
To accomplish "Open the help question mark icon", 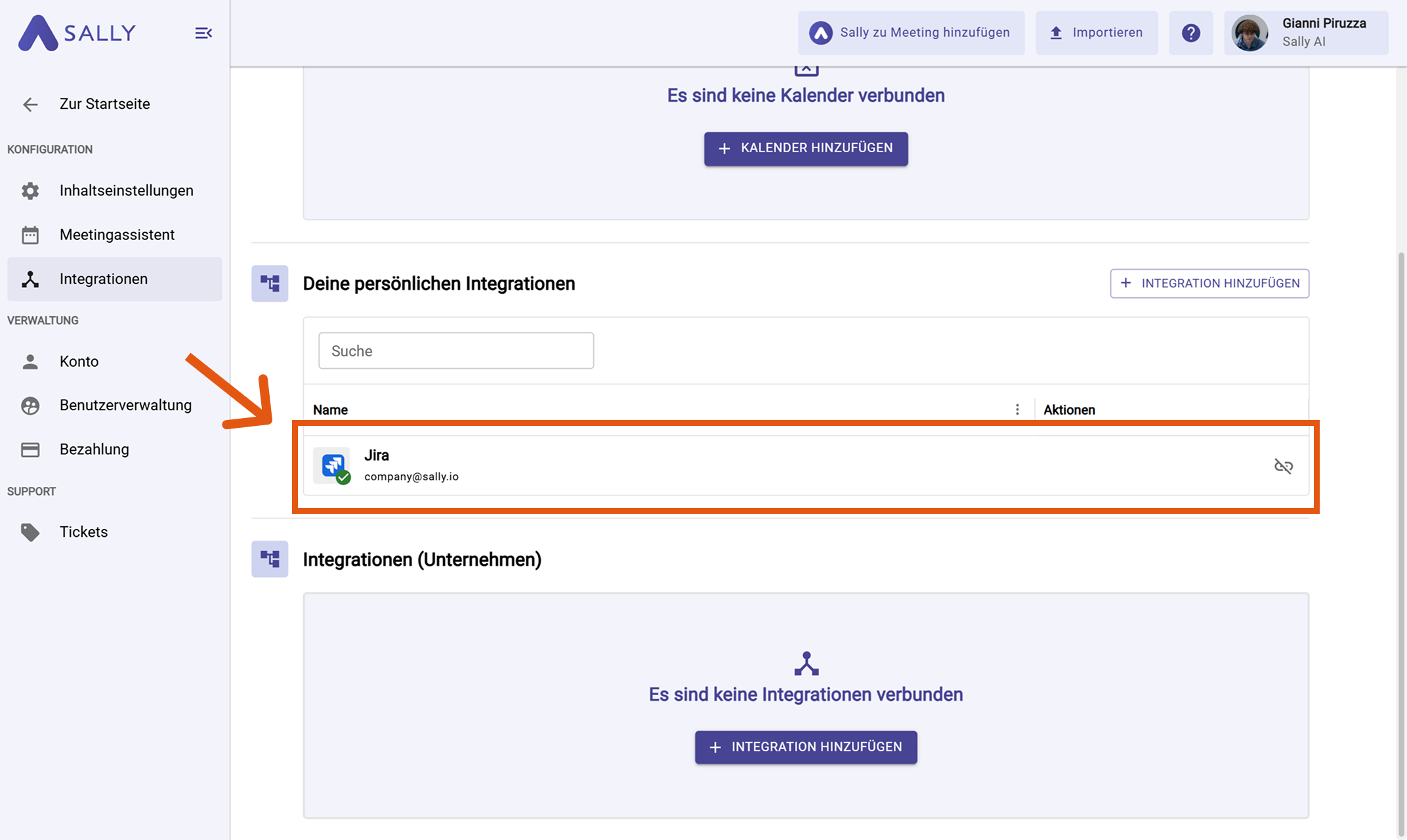I will tap(1190, 33).
